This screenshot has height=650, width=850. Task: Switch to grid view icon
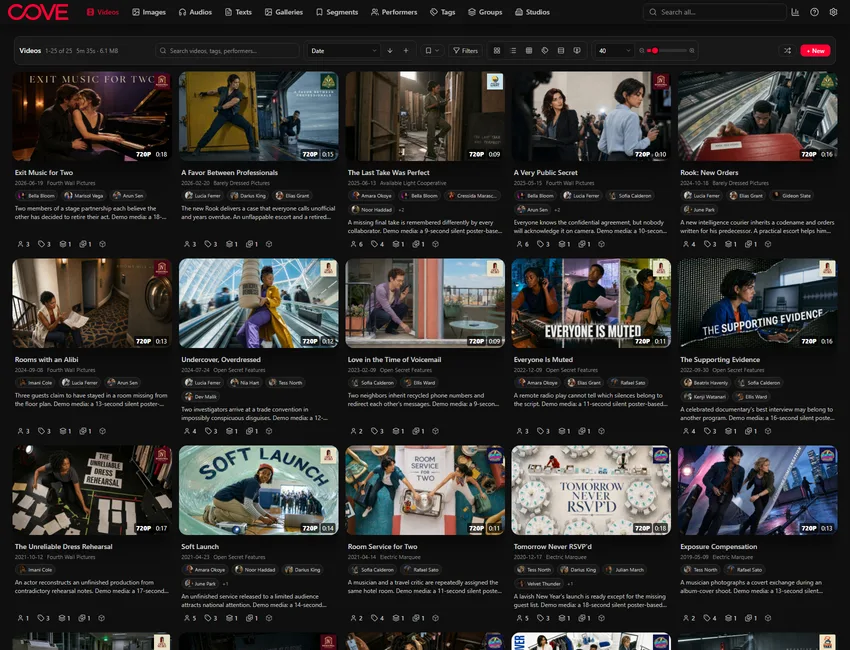(497, 50)
